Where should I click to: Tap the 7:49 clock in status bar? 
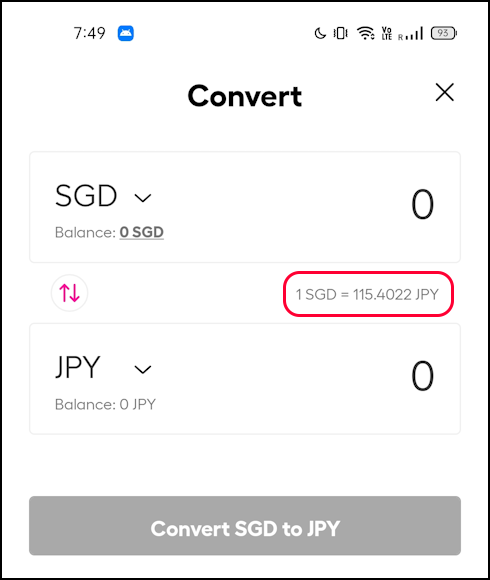pos(89,33)
